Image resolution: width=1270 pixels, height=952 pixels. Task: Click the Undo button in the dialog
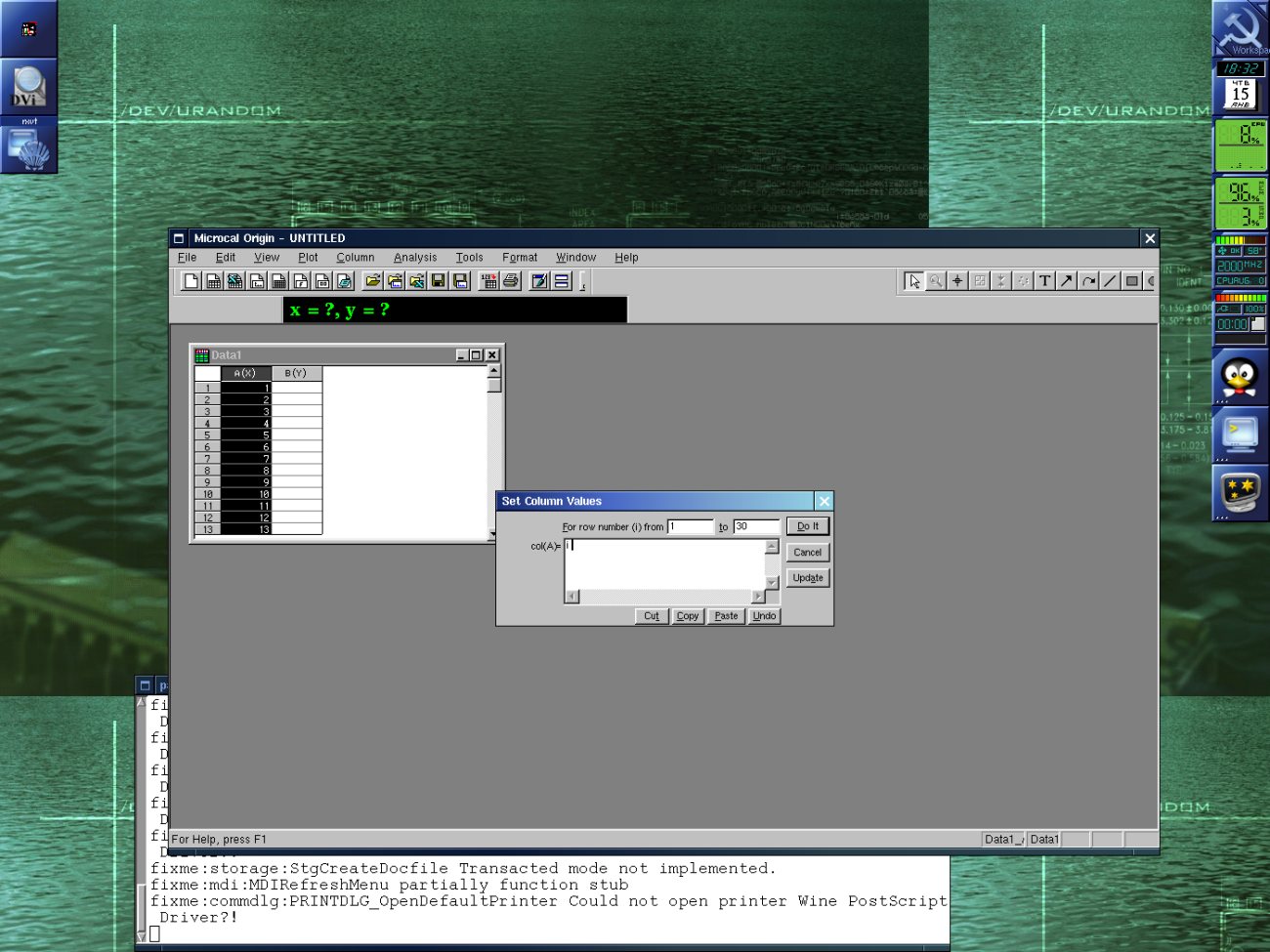(x=764, y=616)
